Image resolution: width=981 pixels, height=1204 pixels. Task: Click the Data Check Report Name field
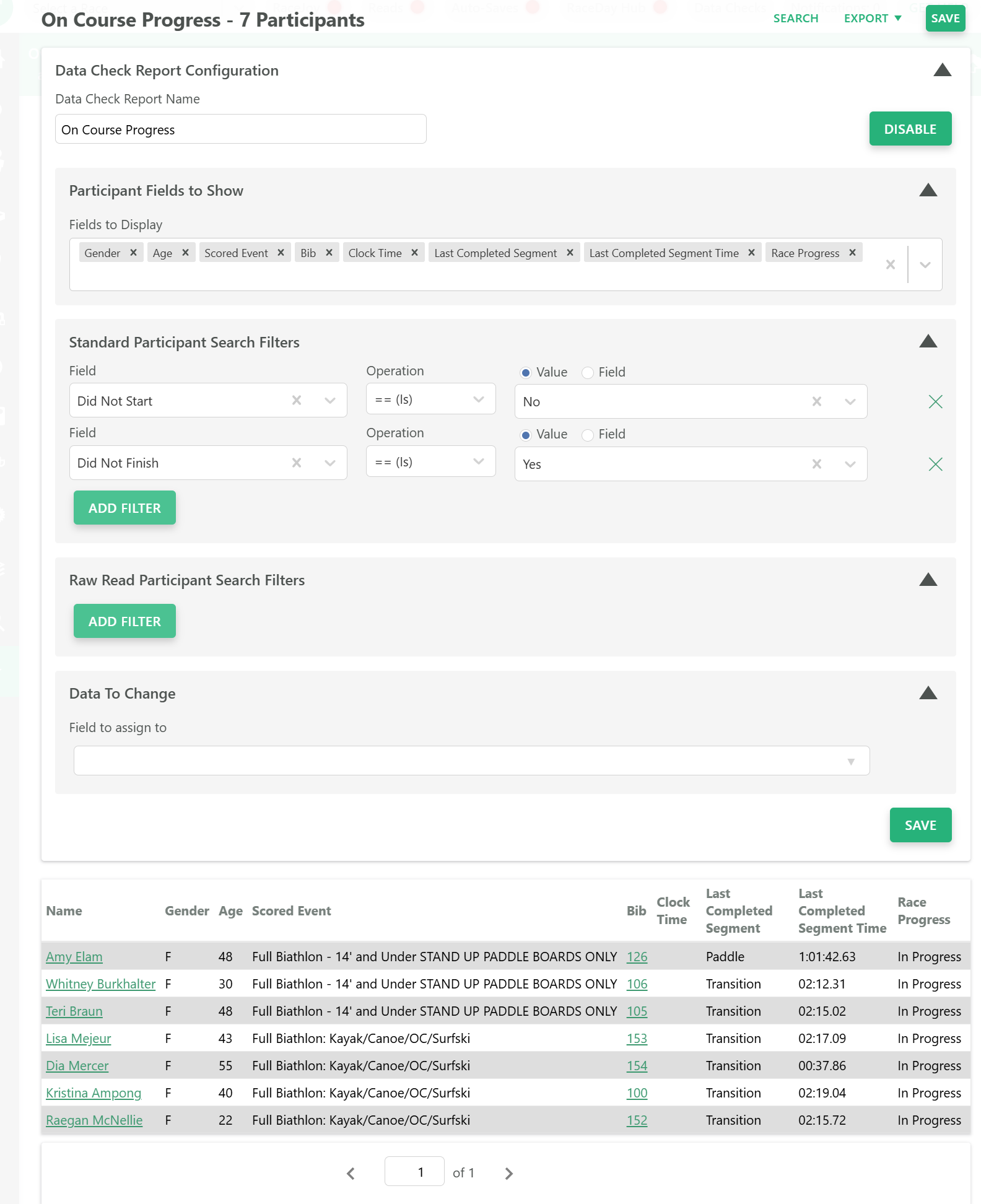coord(240,129)
